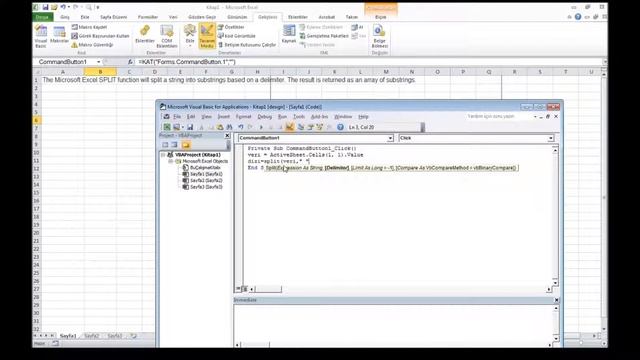Click Toggle Folders in the Project pane
Image resolution: width=640 pixels, height=360 pixels.
(x=186, y=145)
